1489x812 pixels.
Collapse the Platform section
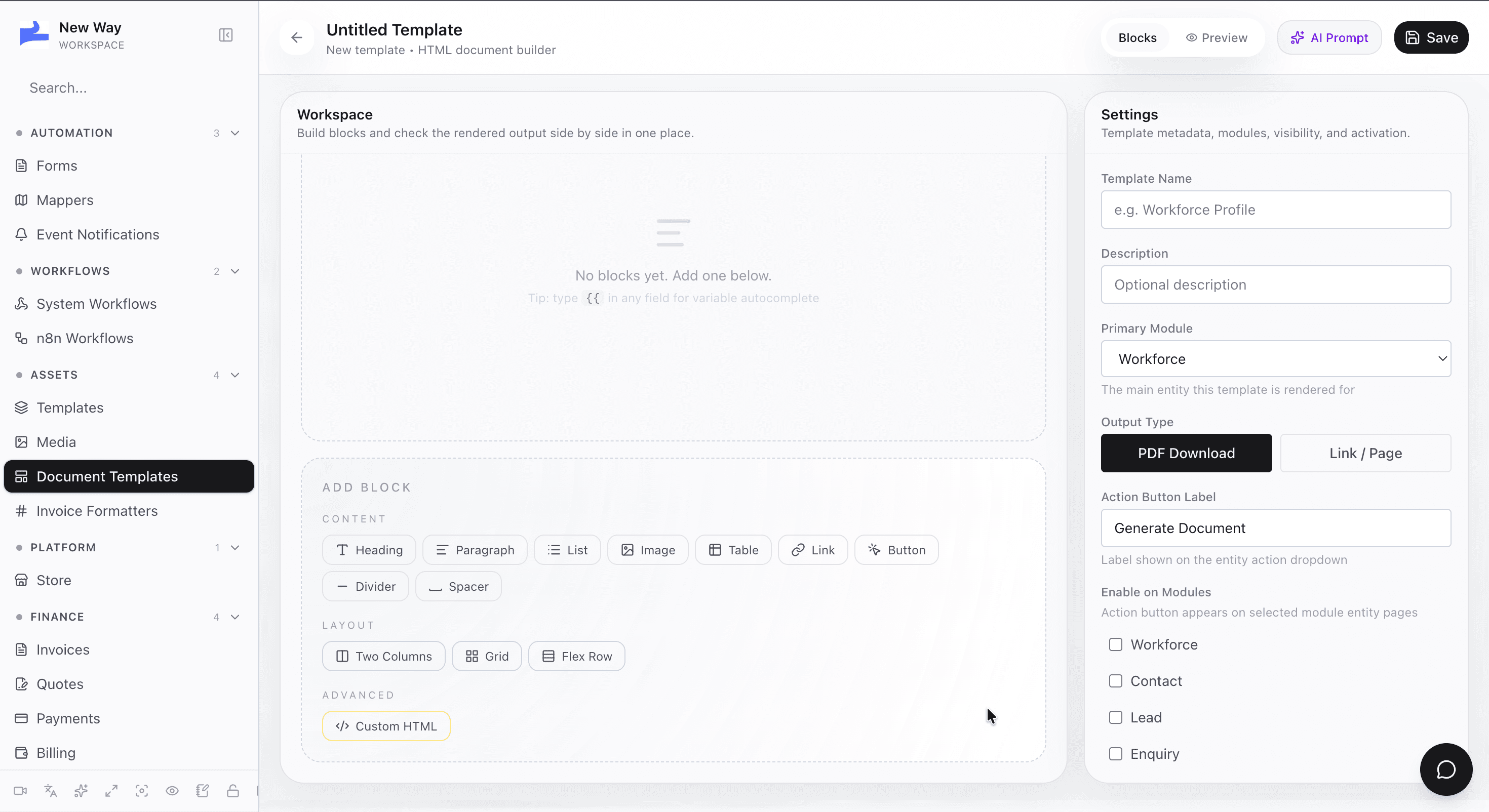pyautogui.click(x=236, y=547)
